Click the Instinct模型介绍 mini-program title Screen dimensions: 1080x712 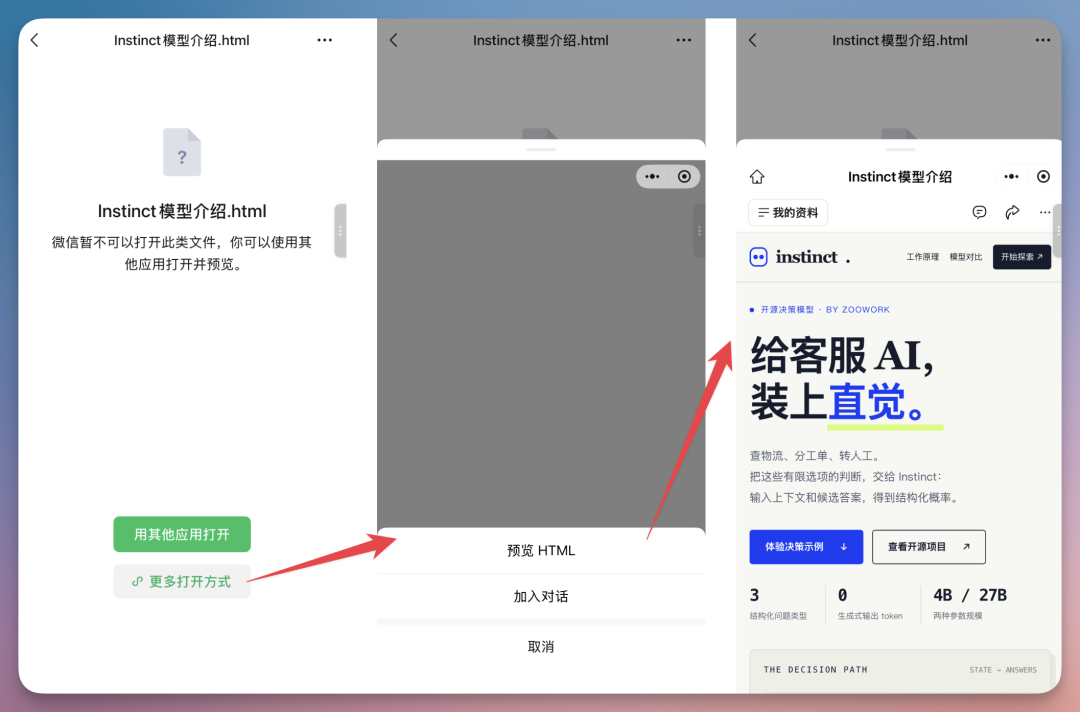[900, 177]
